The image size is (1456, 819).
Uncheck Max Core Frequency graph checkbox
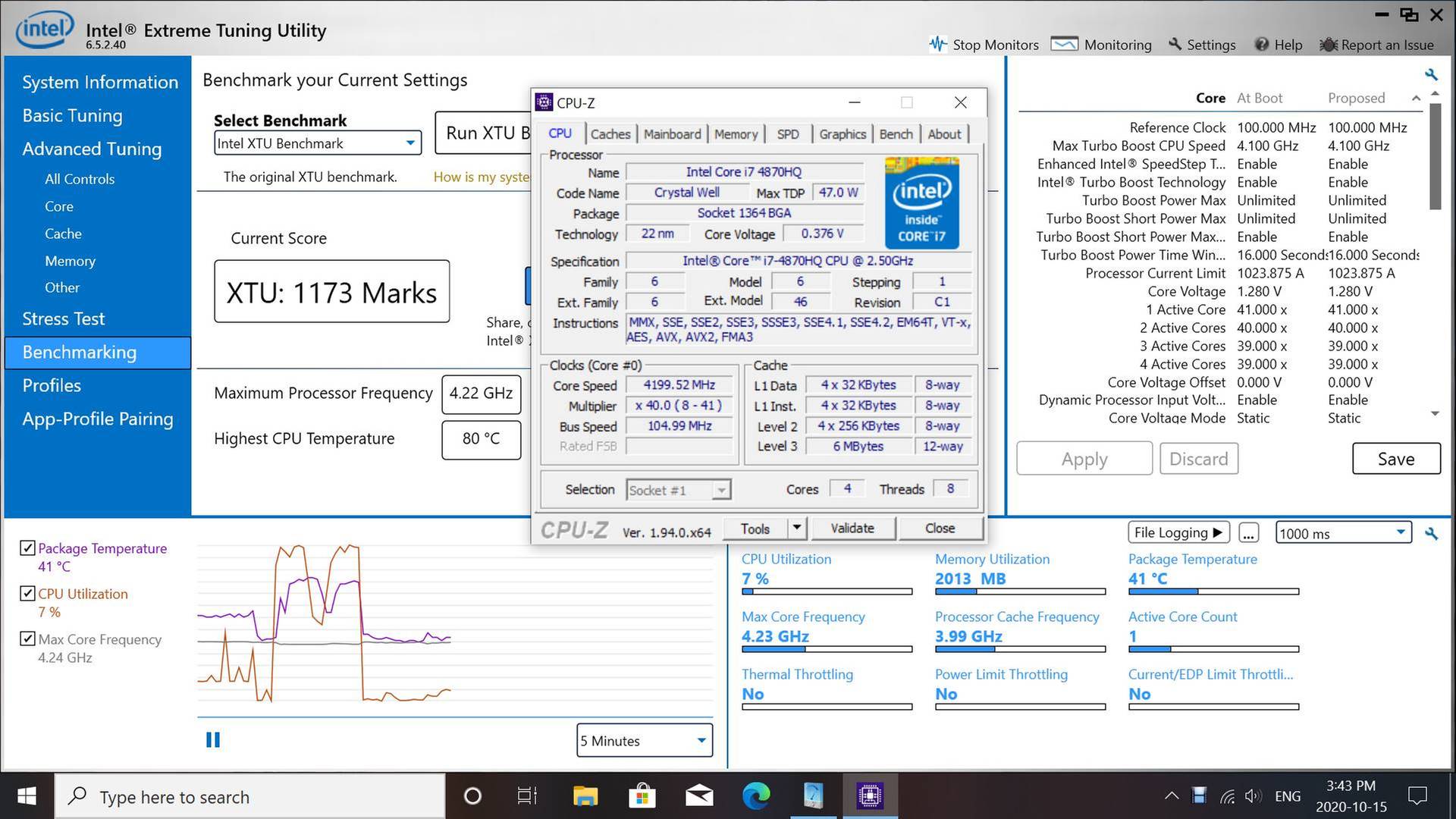point(27,639)
